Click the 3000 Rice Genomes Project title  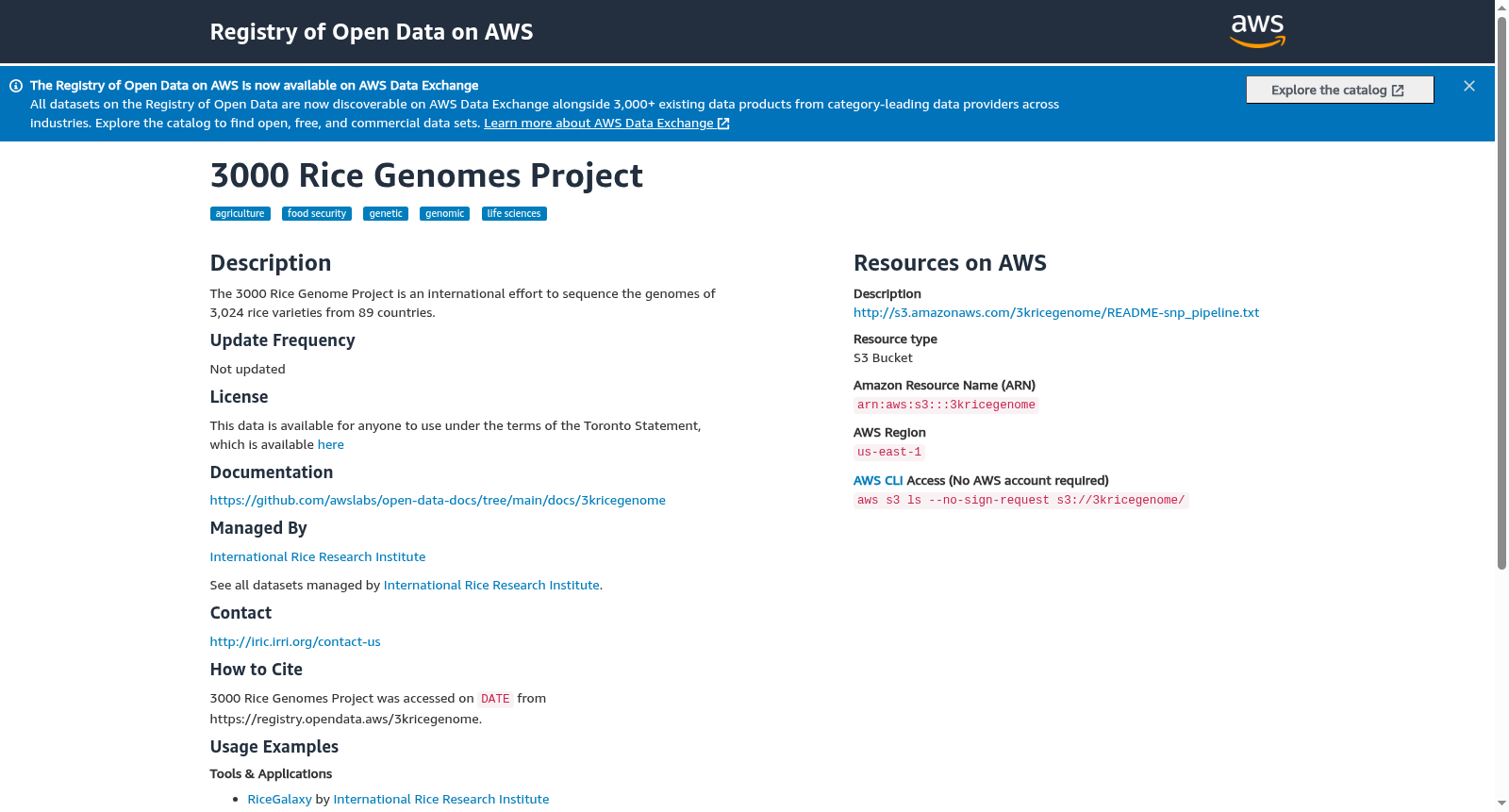point(426,175)
